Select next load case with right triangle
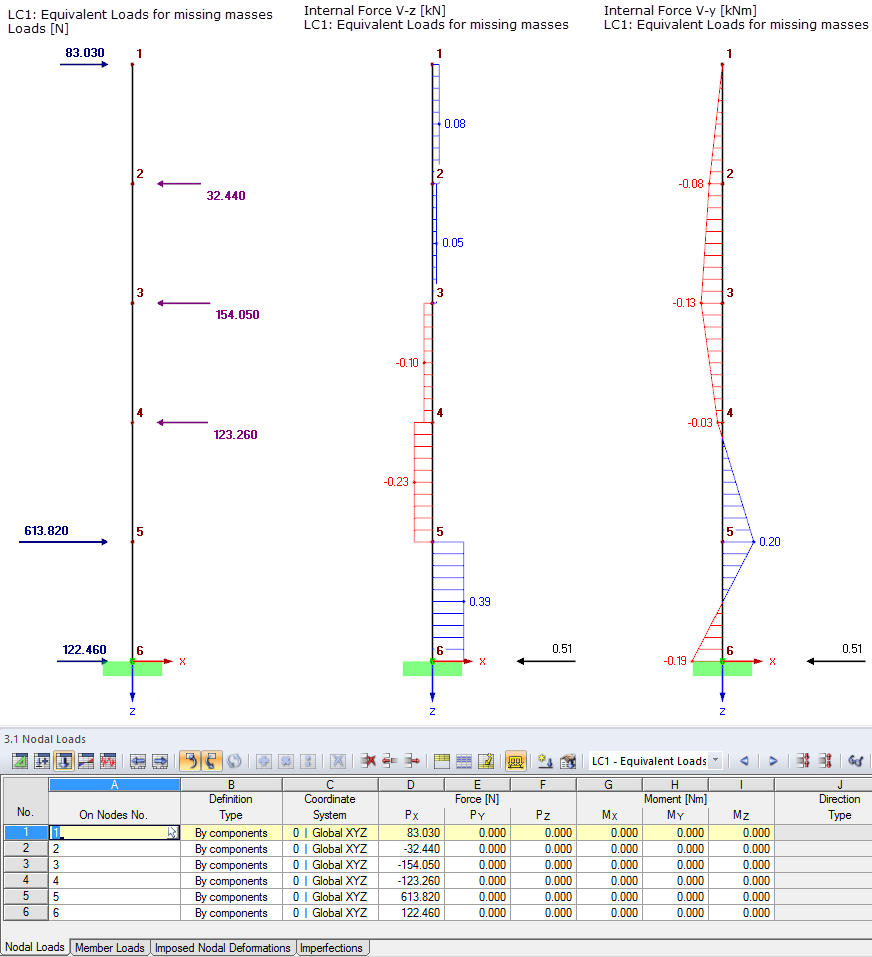This screenshot has height=957, width=872. tap(773, 761)
